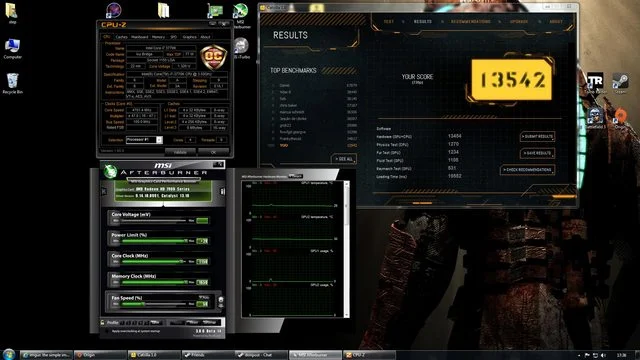Open the About tab in CPU-Z

(x=205, y=37)
